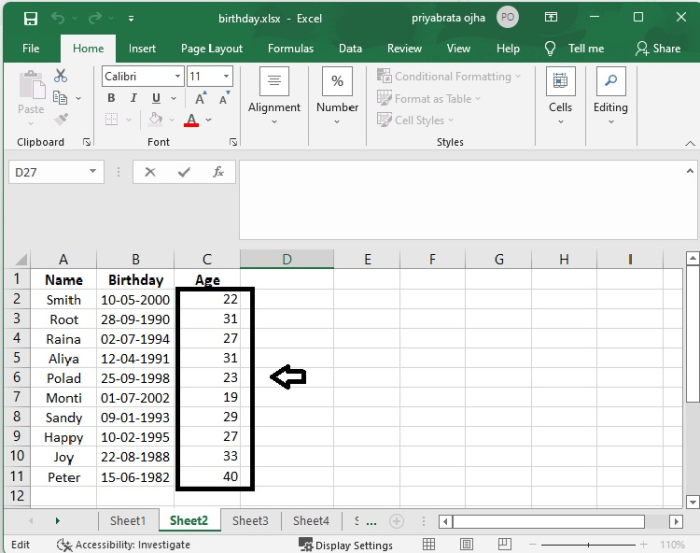Select column D header
The width and height of the screenshot is (700, 553).
coord(287,259)
